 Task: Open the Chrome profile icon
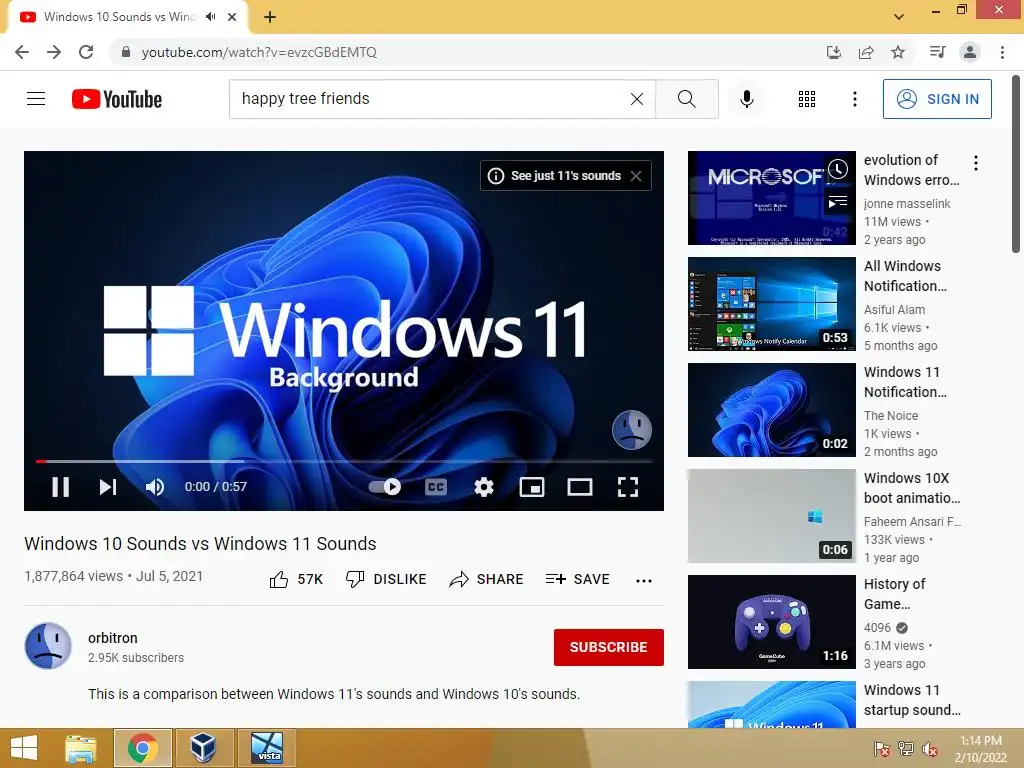970,52
